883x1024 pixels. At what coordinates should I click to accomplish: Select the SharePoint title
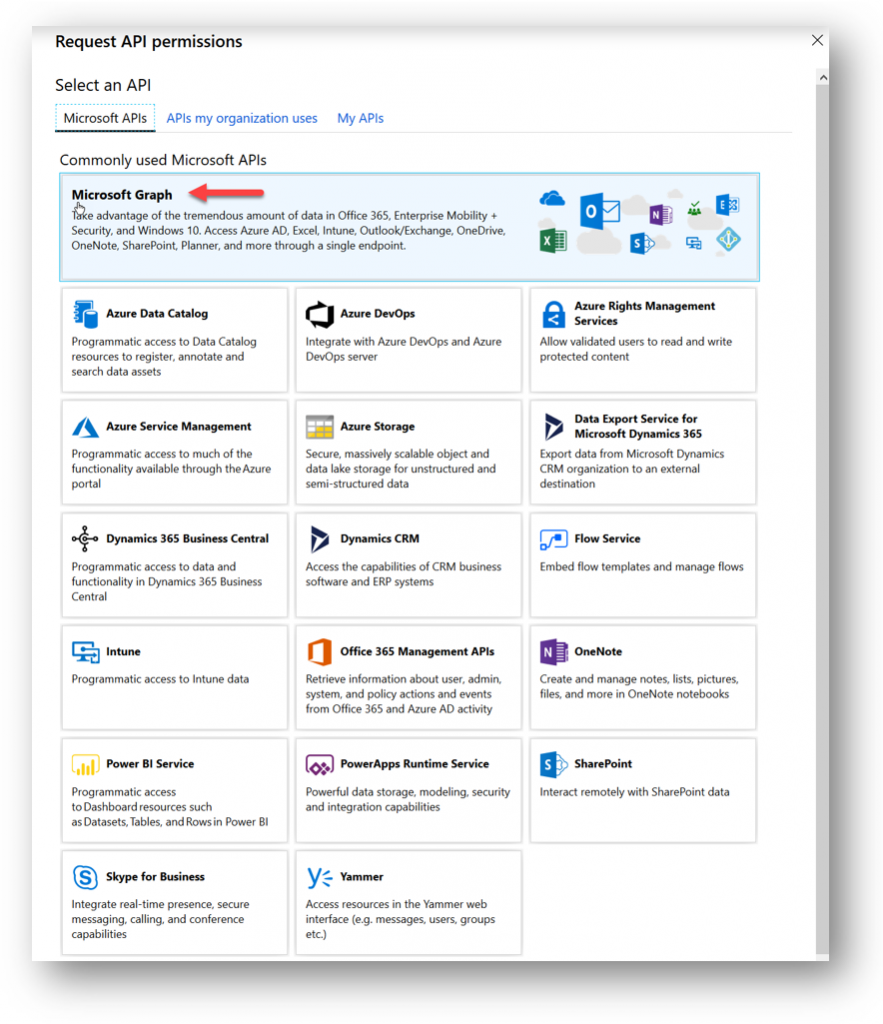(x=603, y=764)
